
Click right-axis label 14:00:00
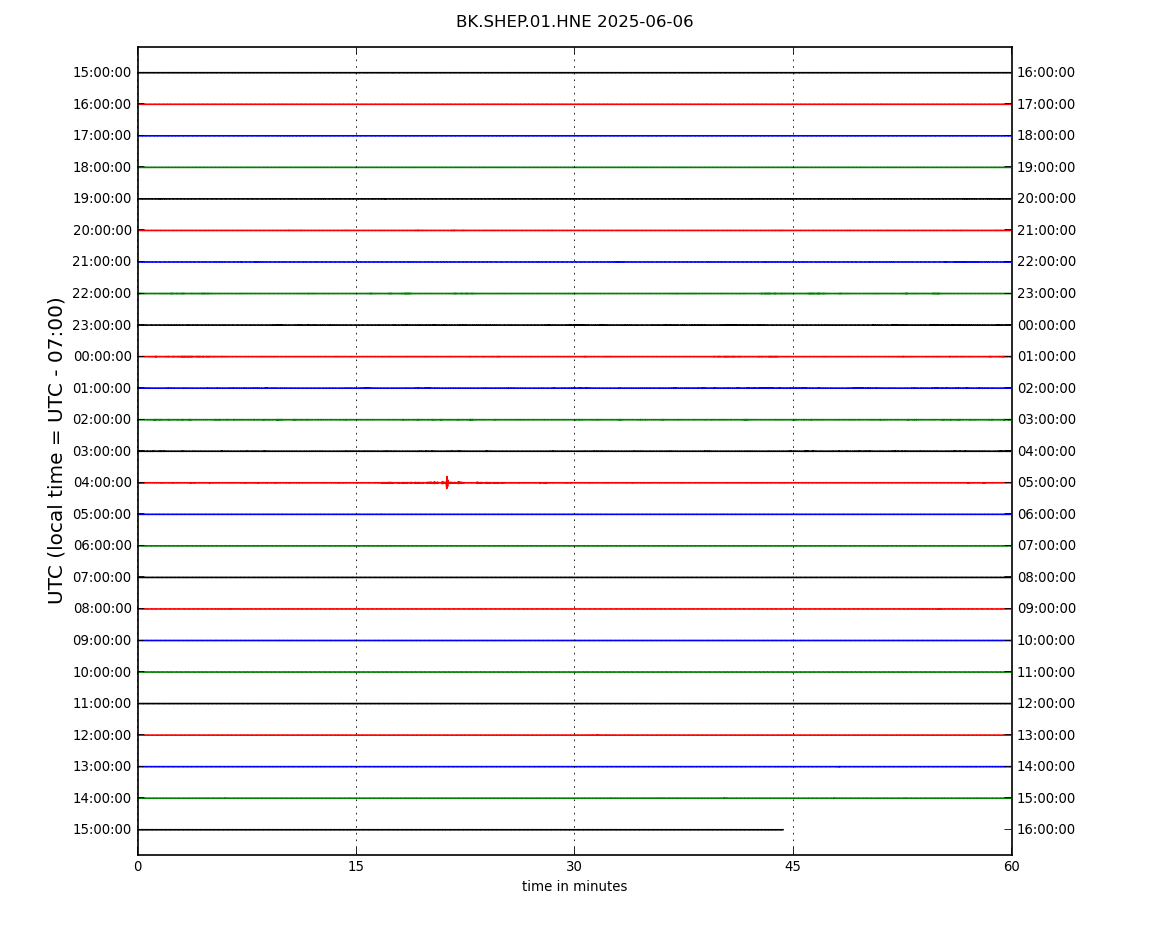1047,767
